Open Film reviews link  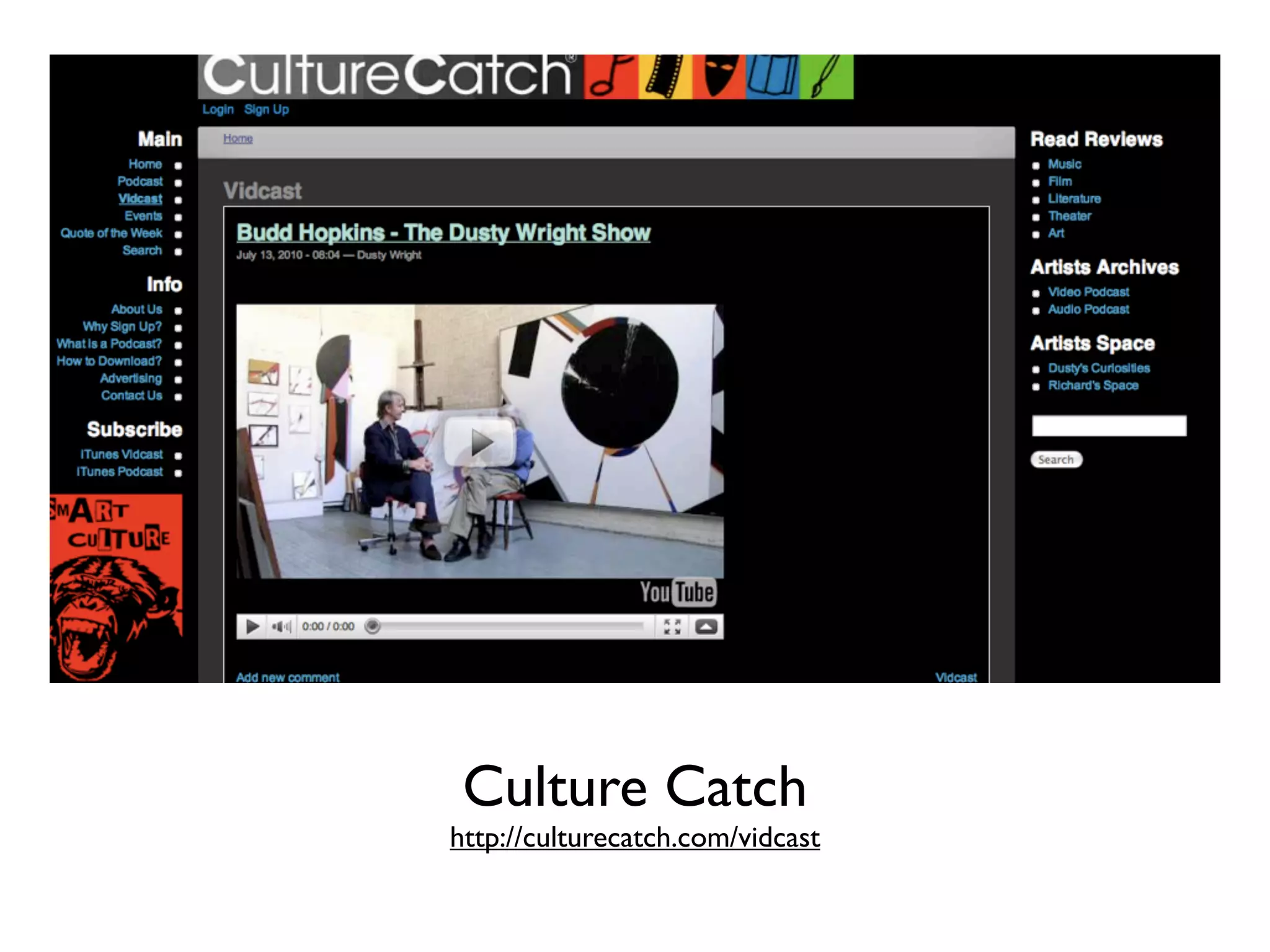click(1060, 182)
